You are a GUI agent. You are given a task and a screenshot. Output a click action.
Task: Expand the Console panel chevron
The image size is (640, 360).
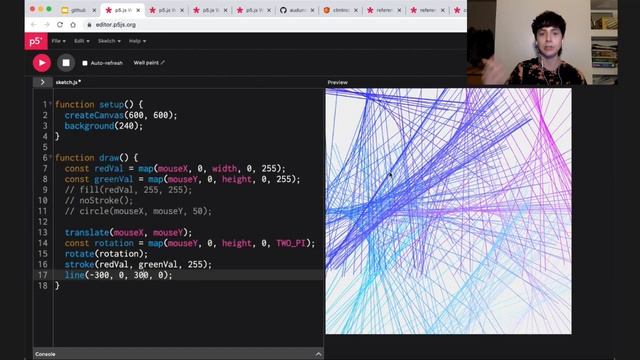pos(318,354)
